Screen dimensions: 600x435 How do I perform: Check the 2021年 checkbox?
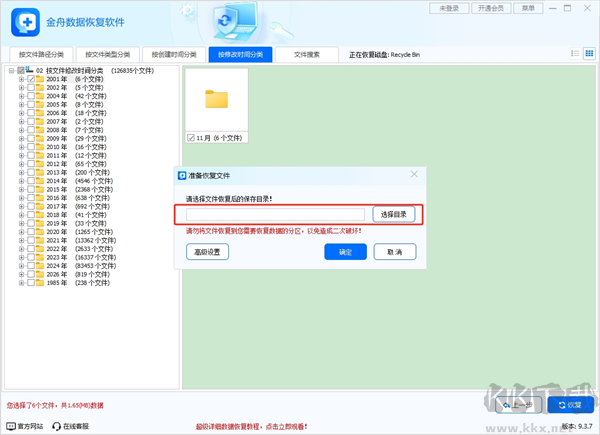(31, 240)
